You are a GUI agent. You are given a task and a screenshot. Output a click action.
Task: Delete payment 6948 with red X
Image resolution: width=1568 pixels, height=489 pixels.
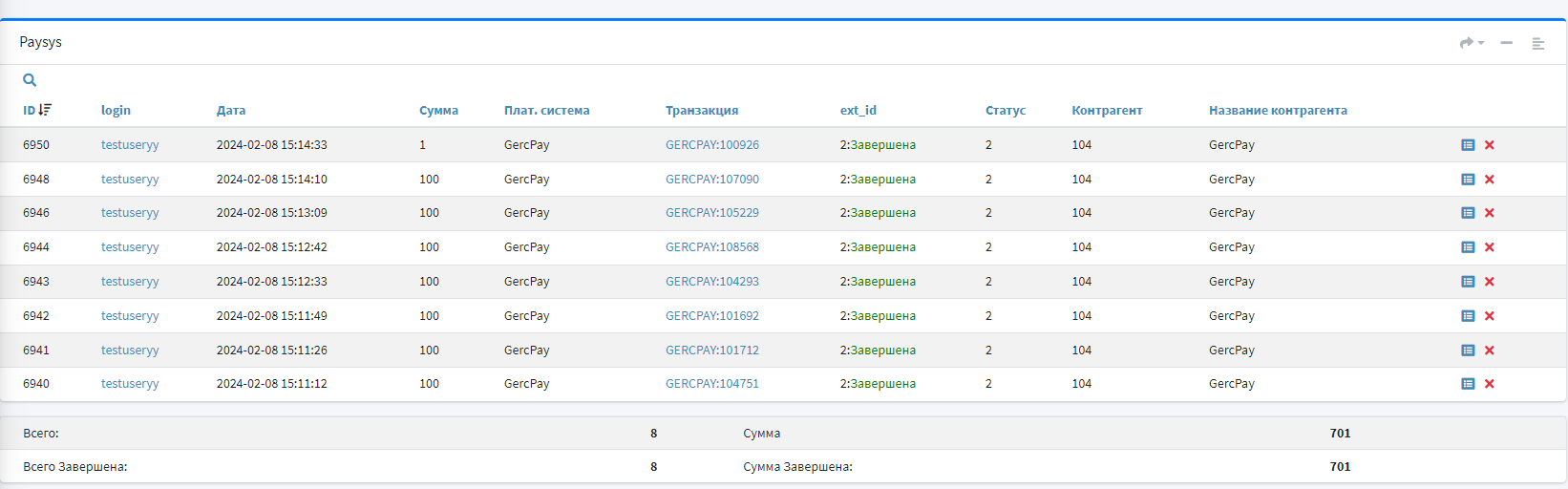(1490, 180)
